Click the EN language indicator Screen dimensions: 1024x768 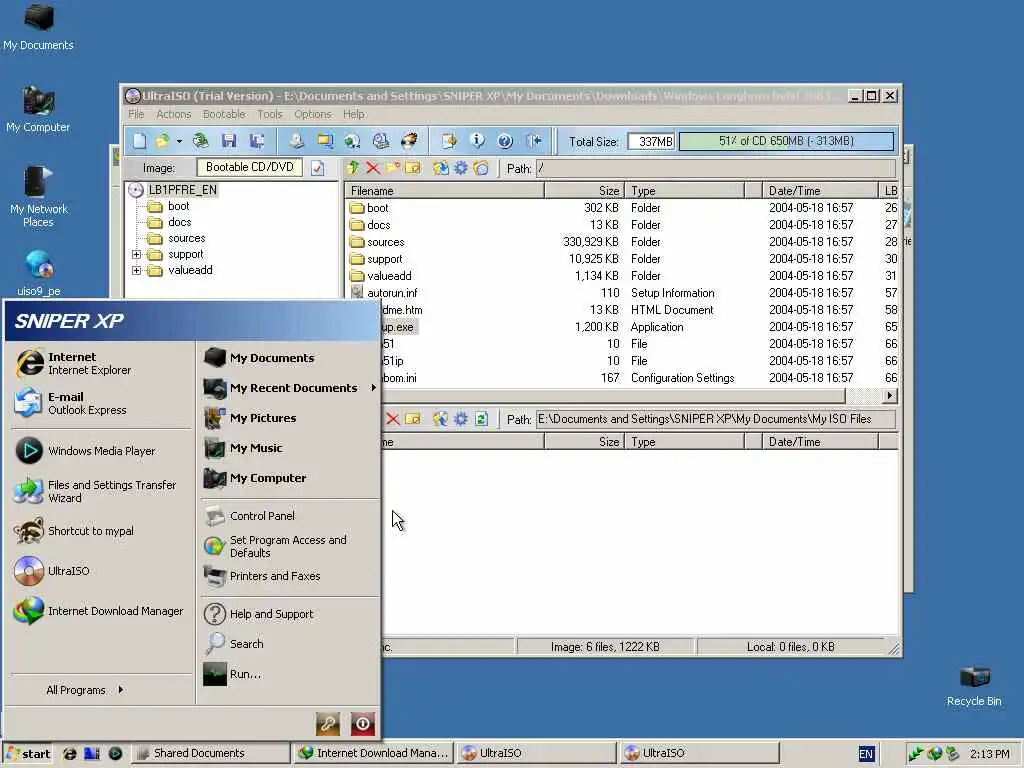click(x=866, y=754)
